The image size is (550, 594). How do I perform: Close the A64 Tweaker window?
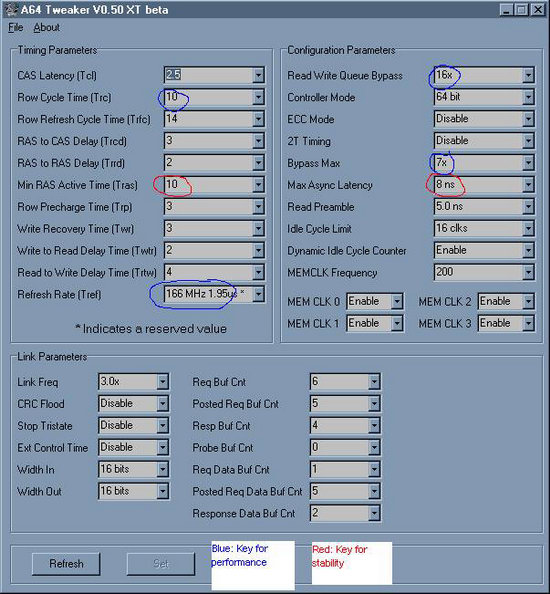coord(538,9)
